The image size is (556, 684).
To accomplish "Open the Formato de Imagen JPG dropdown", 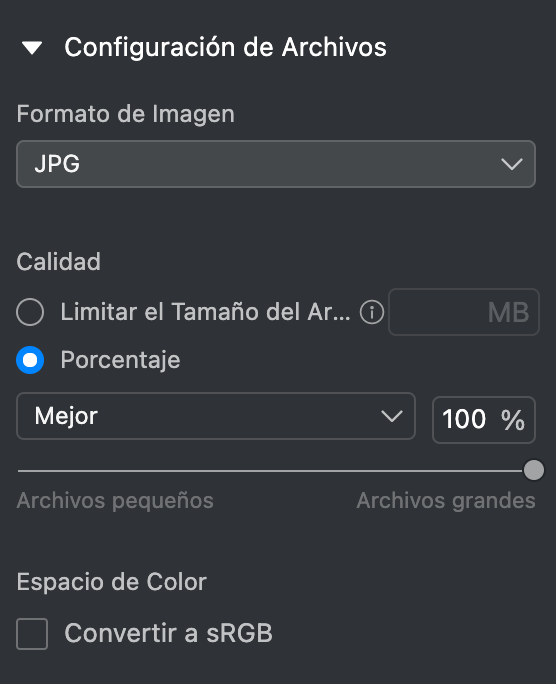I will click(x=276, y=164).
